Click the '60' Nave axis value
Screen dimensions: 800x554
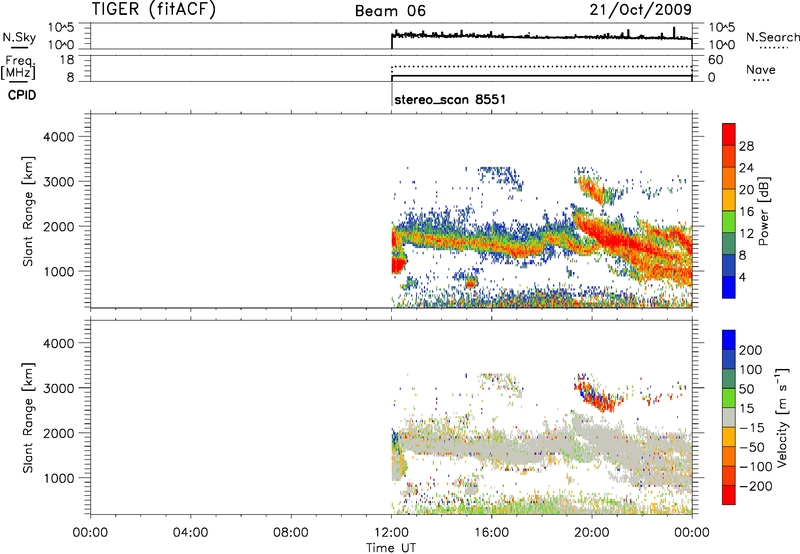715,60
